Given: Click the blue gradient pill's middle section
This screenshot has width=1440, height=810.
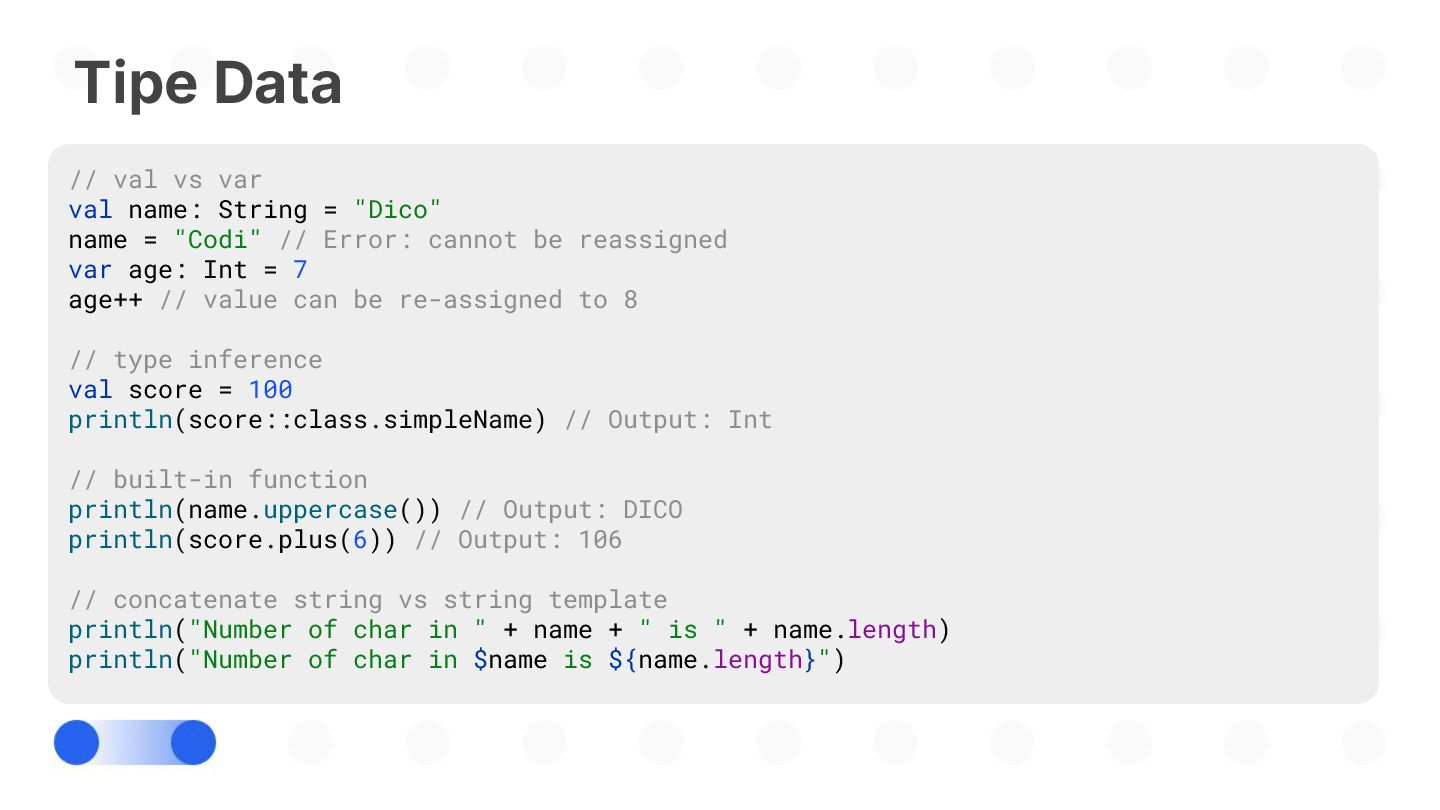Looking at the screenshot, I should (x=135, y=743).
